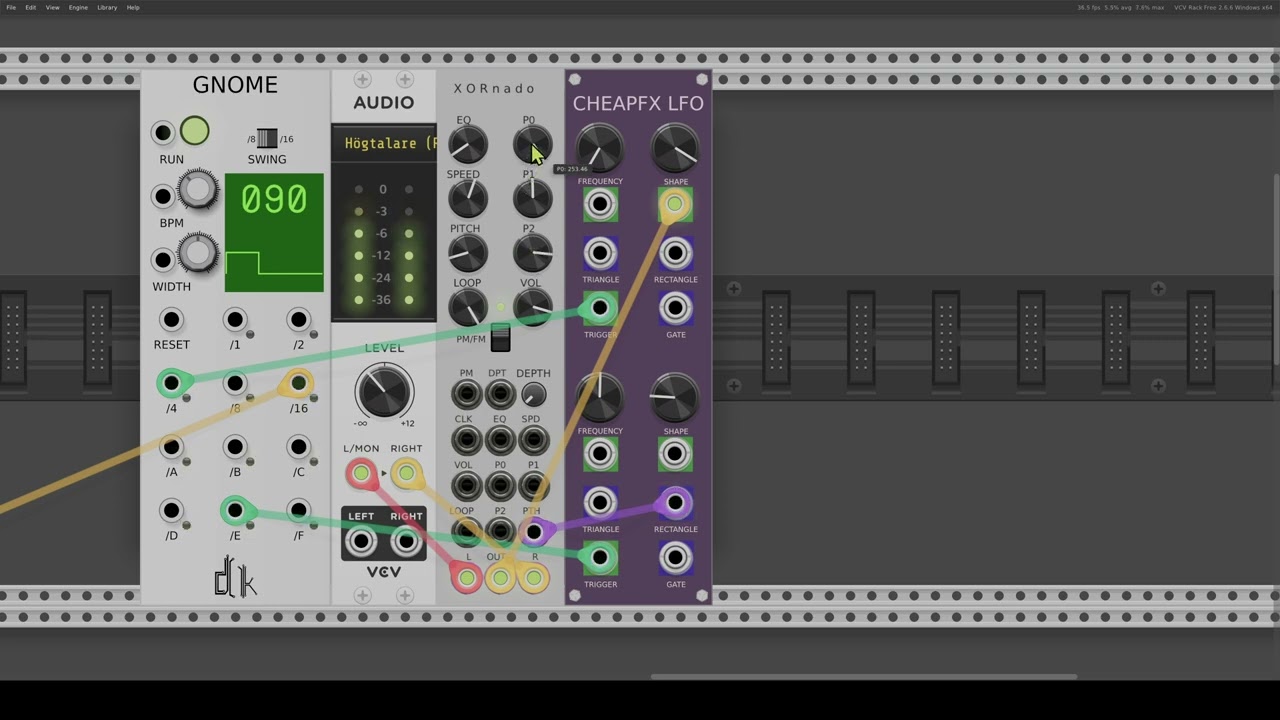Open the Engine menu
The height and width of the screenshot is (720, 1280).
click(x=78, y=7)
